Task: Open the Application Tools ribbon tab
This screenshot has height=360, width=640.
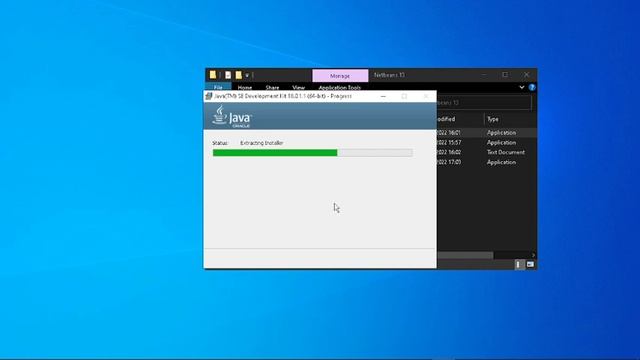Action: pos(340,87)
